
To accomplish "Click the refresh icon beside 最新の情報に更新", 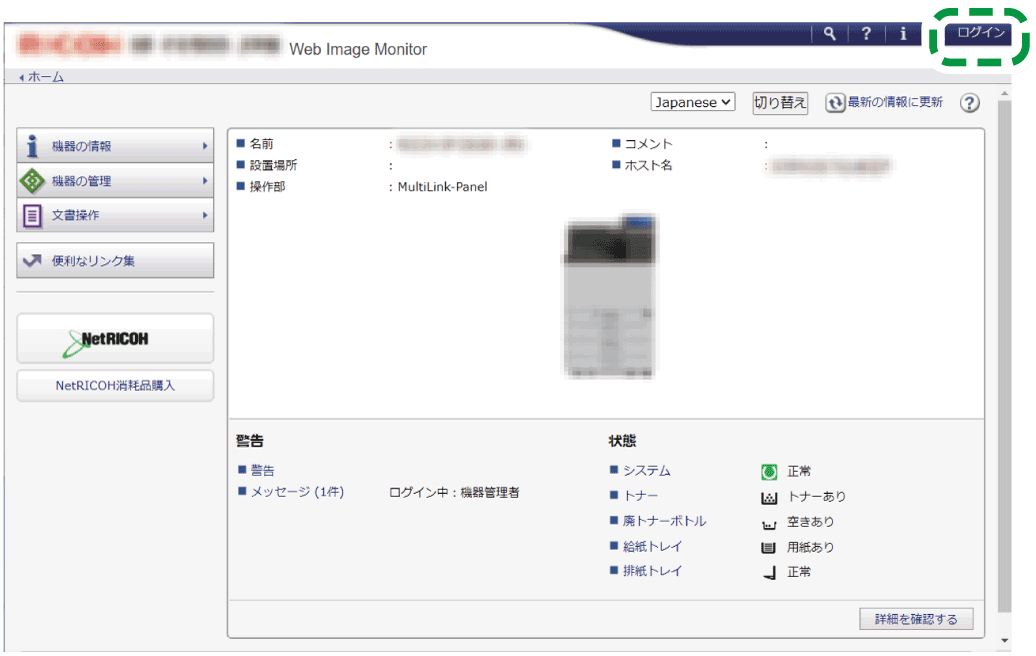I will [835, 103].
